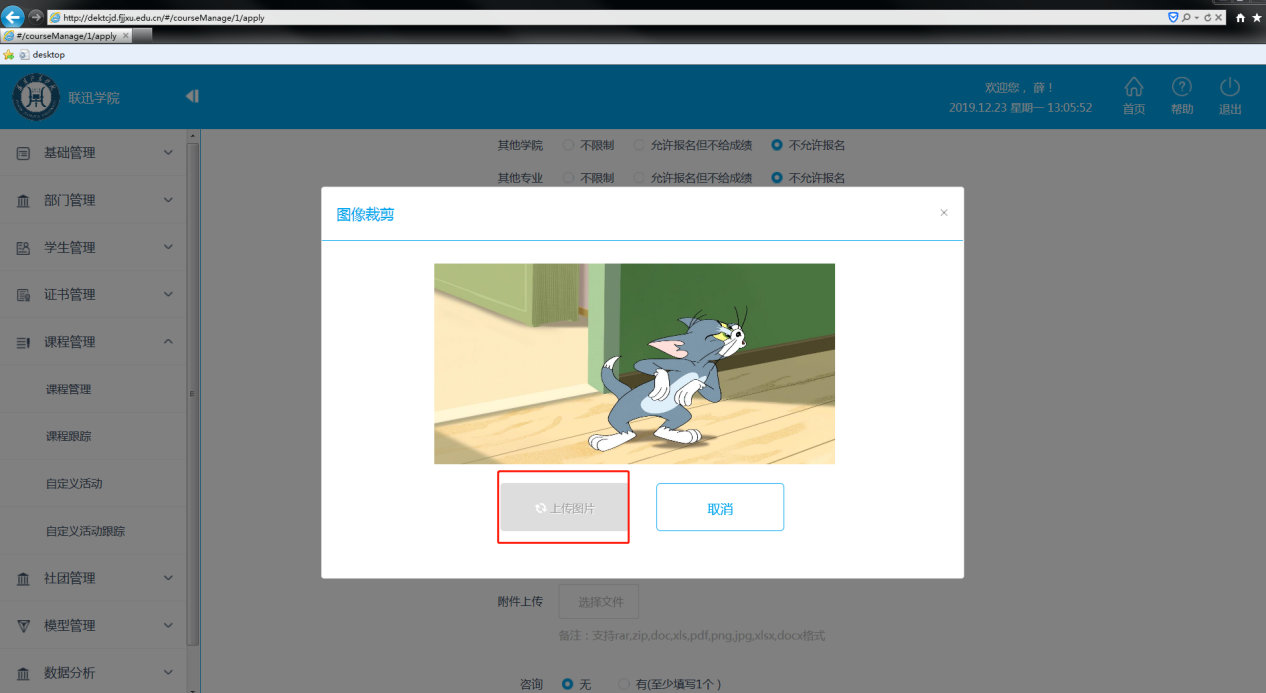Click the browser back arrow button

coord(13,16)
